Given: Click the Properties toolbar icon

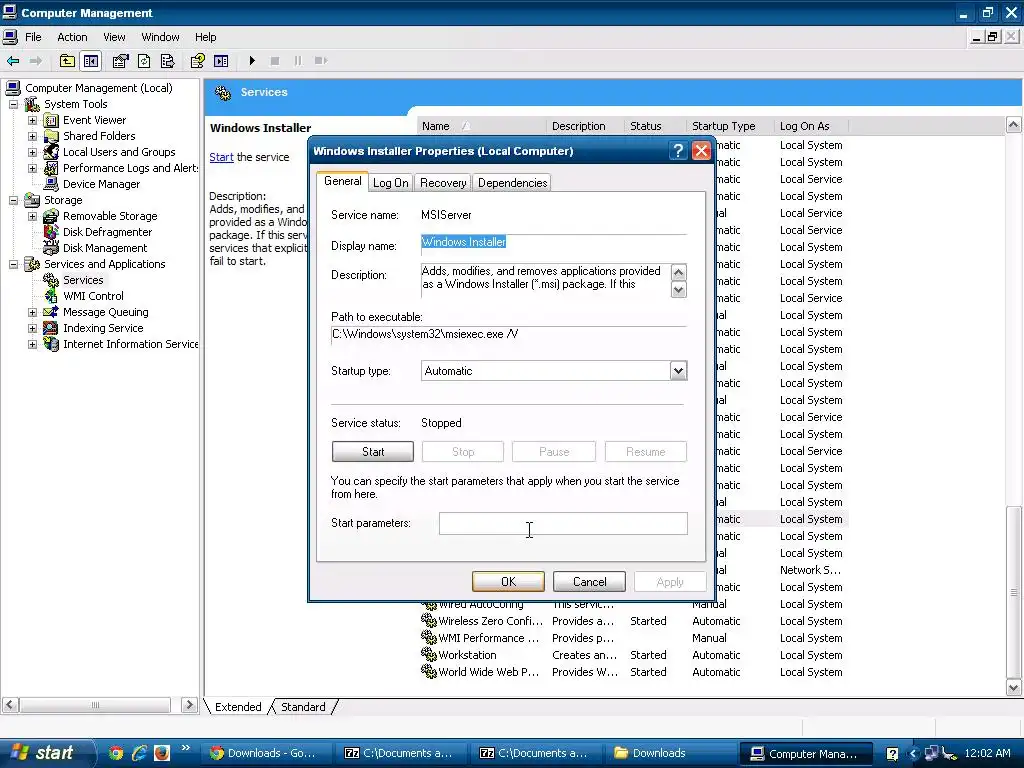Looking at the screenshot, I should coord(120,61).
